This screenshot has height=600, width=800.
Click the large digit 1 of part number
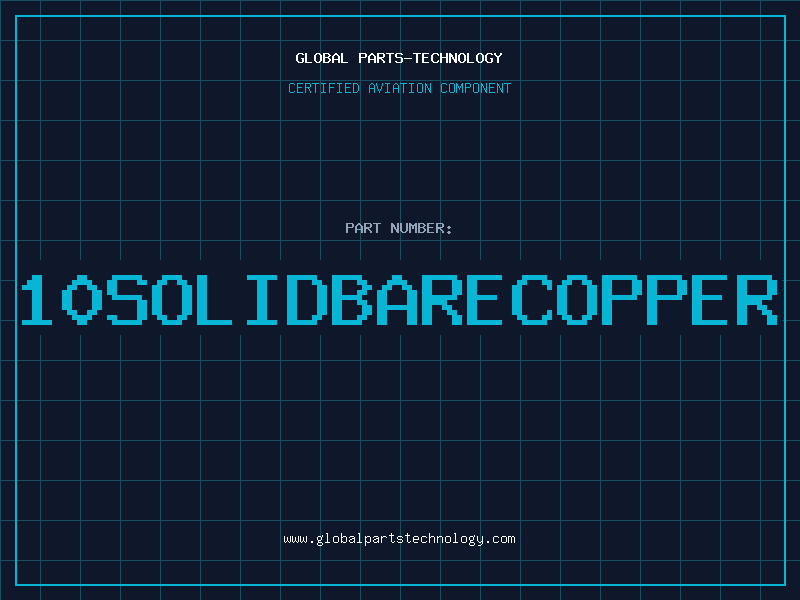pyautogui.click(x=36, y=299)
